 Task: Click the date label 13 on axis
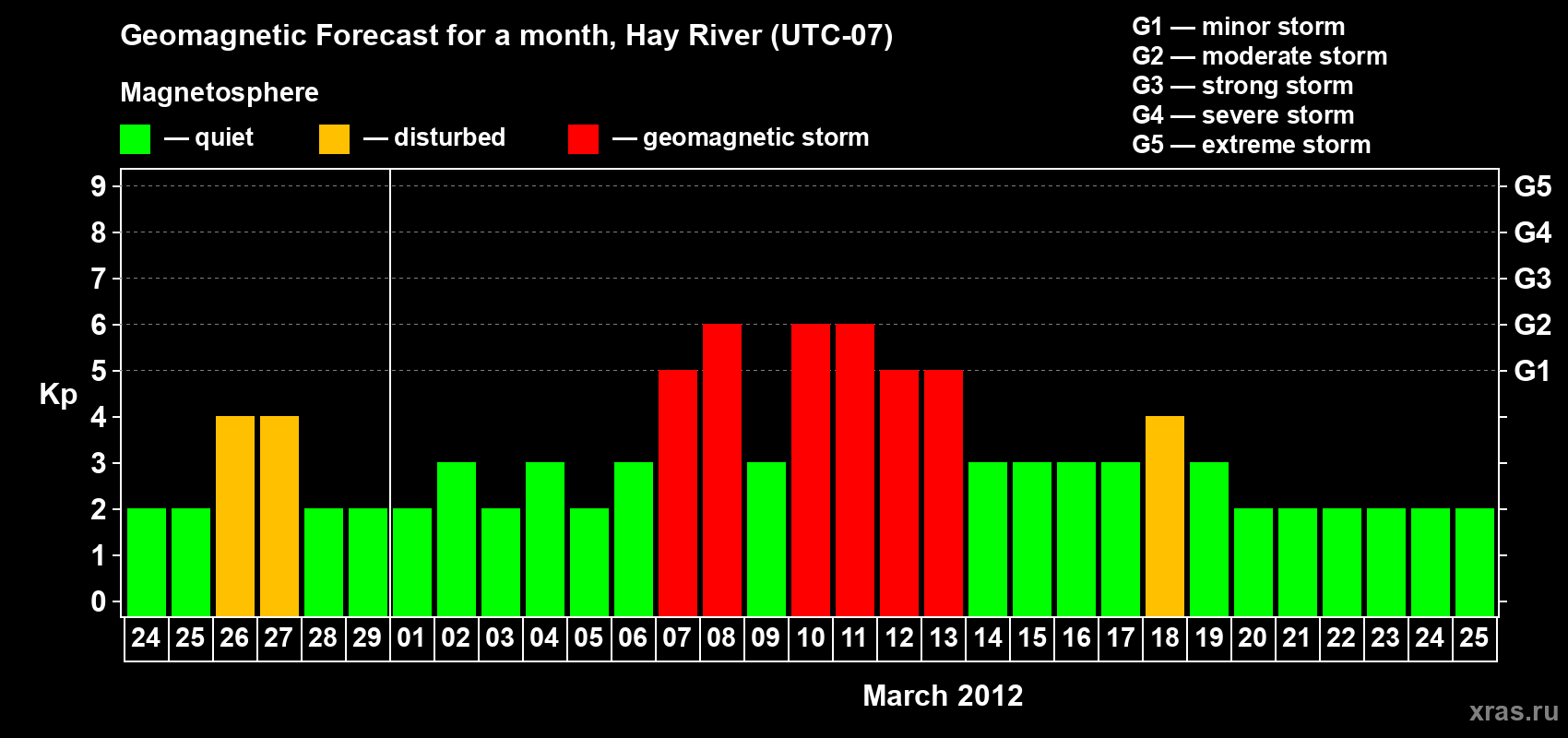[x=943, y=637]
